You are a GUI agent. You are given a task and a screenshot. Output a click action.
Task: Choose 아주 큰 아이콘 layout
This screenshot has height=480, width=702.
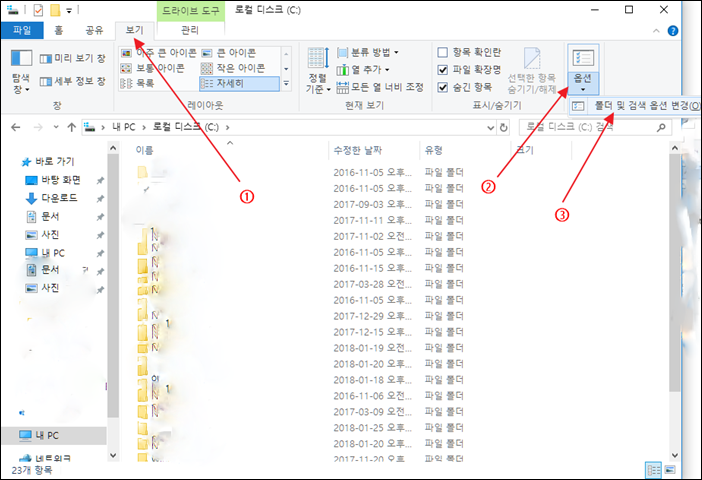click(x=159, y=53)
